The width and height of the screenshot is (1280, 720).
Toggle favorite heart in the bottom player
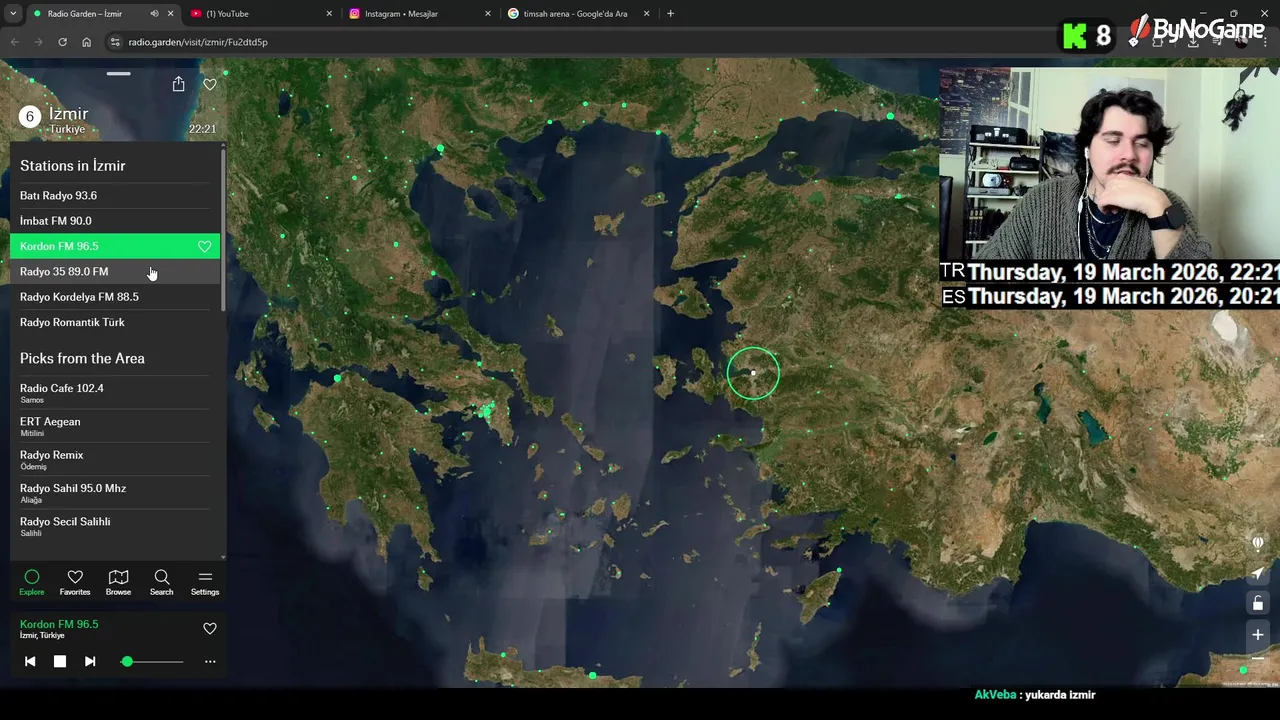click(x=210, y=629)
